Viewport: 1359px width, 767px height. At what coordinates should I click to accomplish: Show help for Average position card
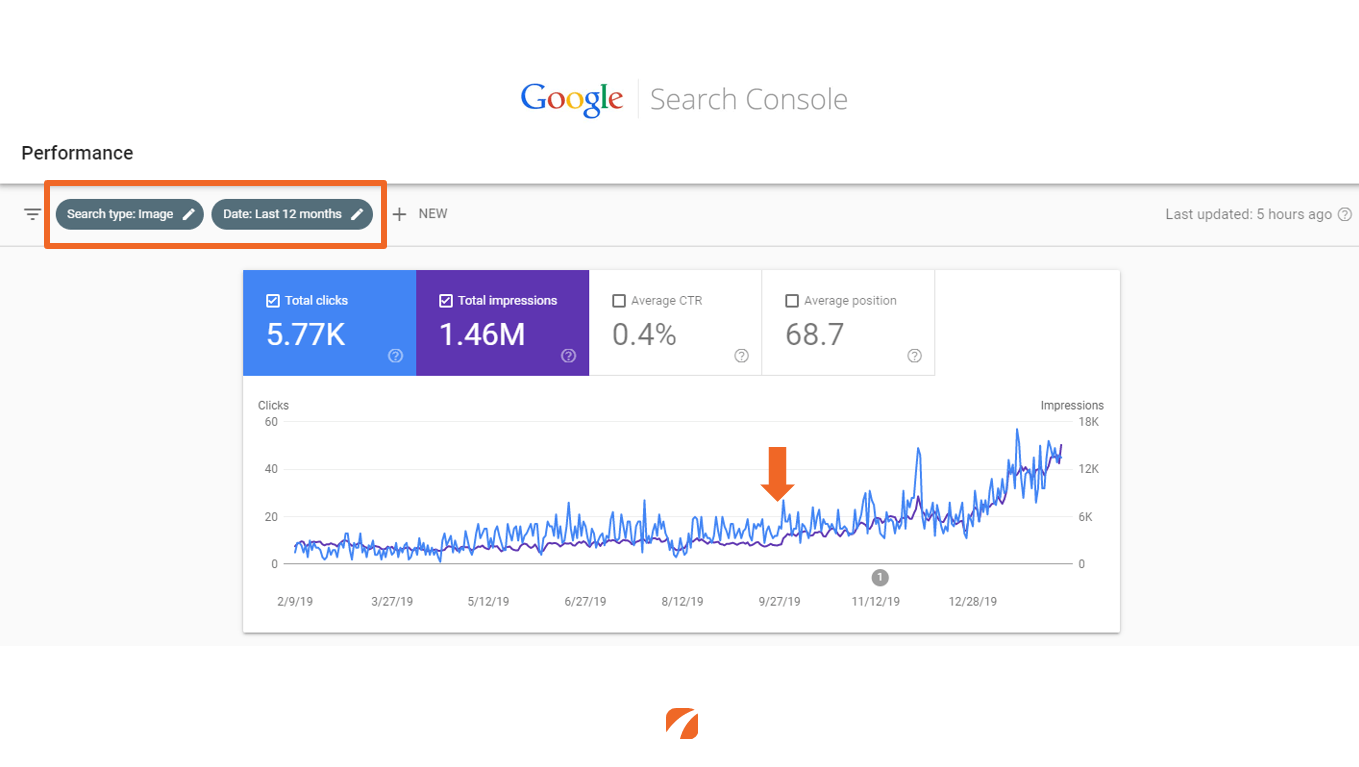914,356
